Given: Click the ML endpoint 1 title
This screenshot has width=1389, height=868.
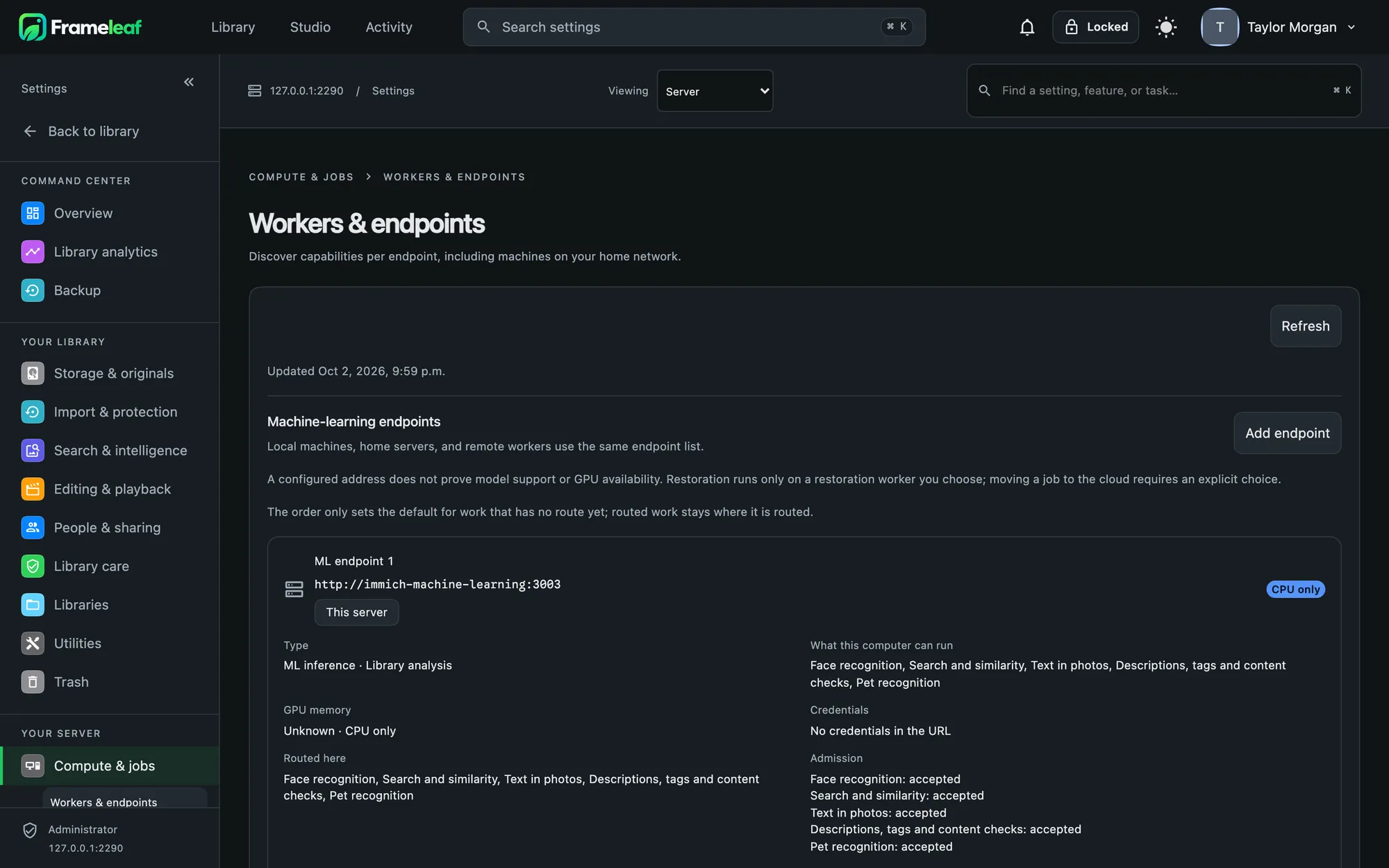Looking at the screenshot, I should [x=354, y=561].
